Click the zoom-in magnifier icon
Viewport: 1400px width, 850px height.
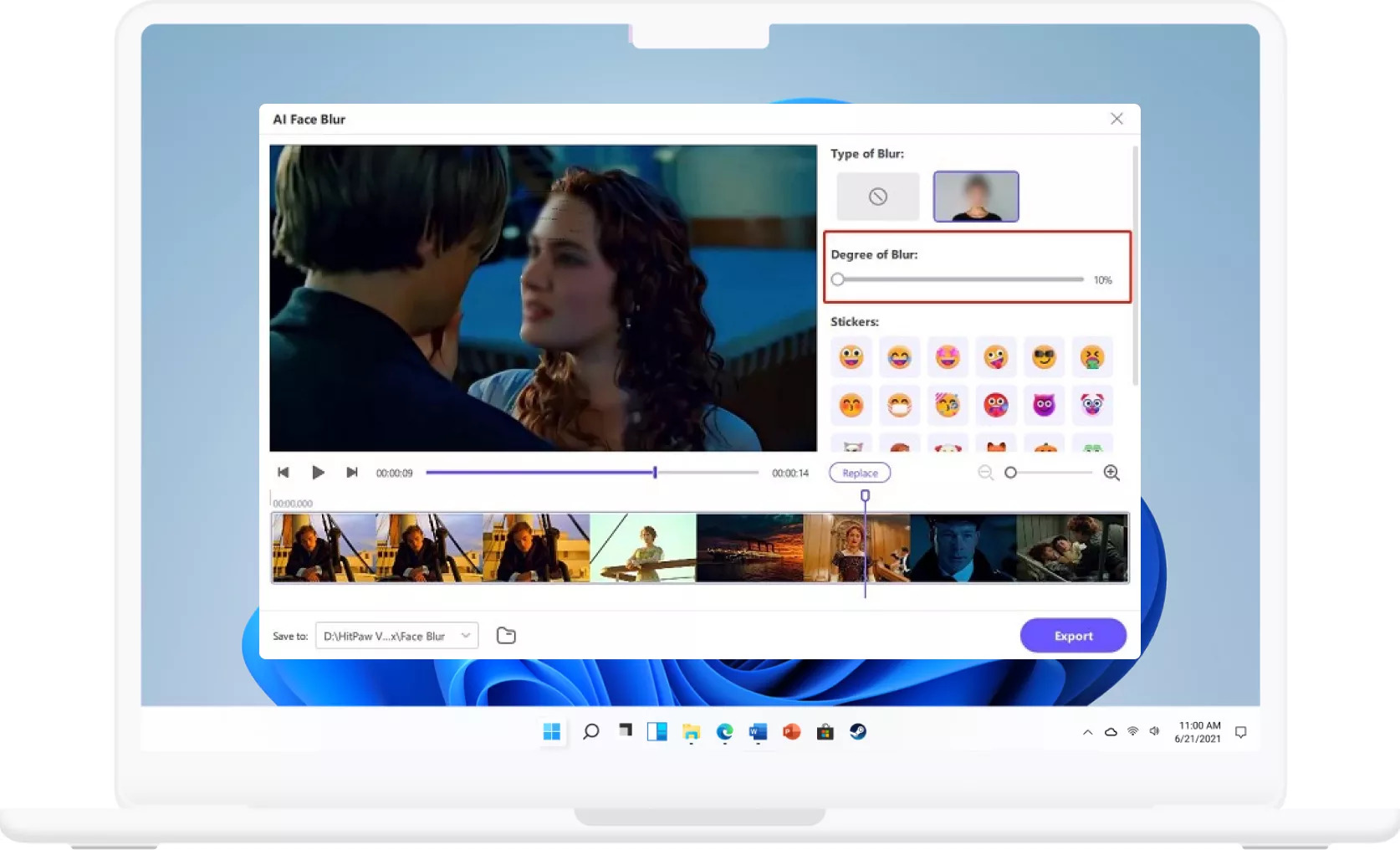1112,473
